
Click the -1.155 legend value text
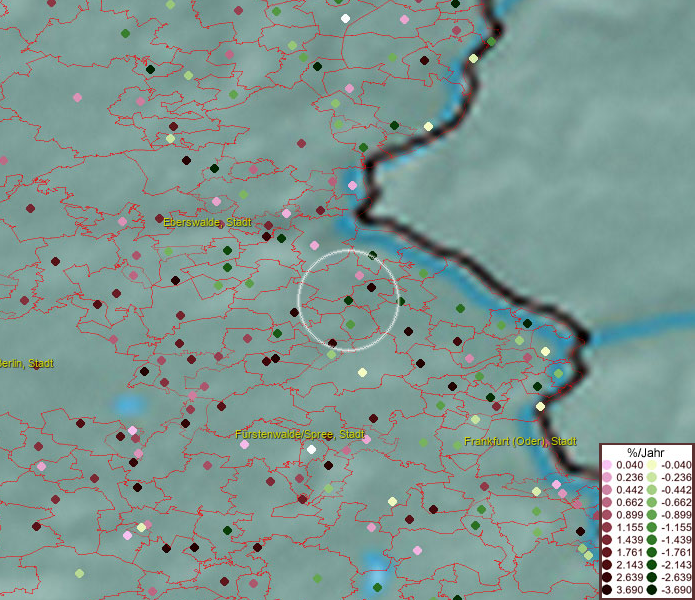pos(676,527)
